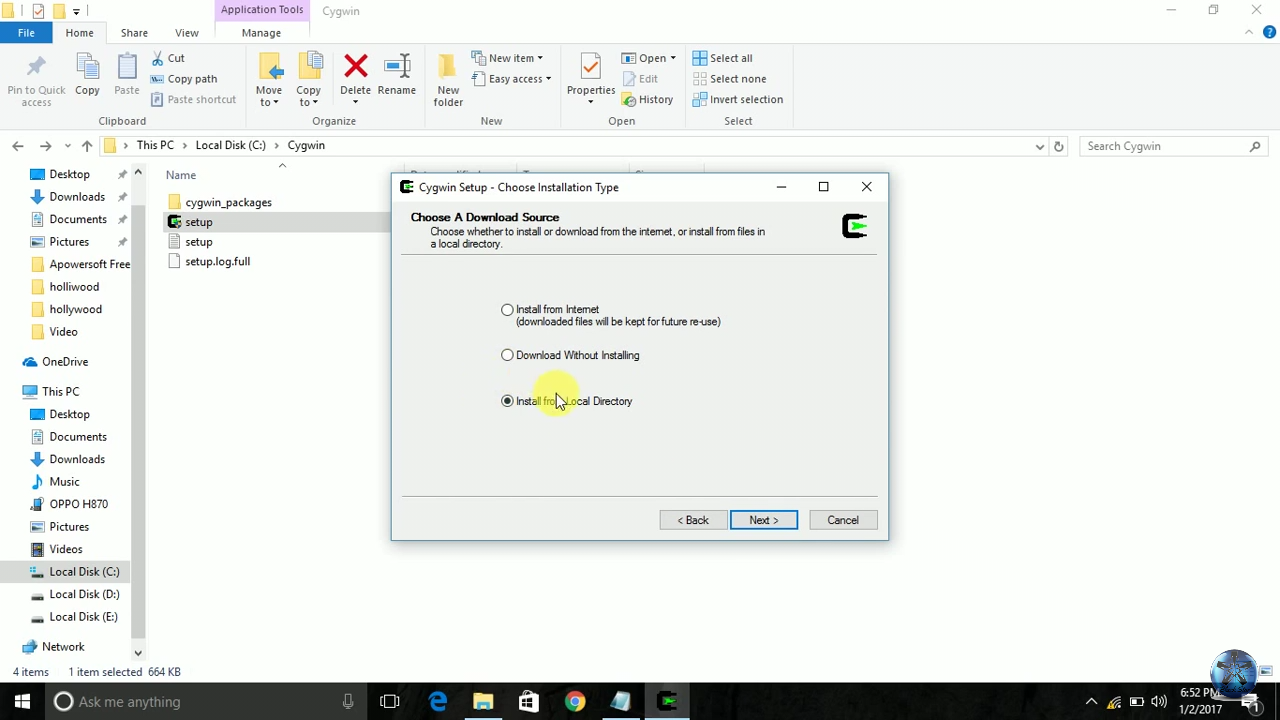Click This PC in the address breadcrumb
Viewport: 1280px width, 720px height.
pos(155,146)
